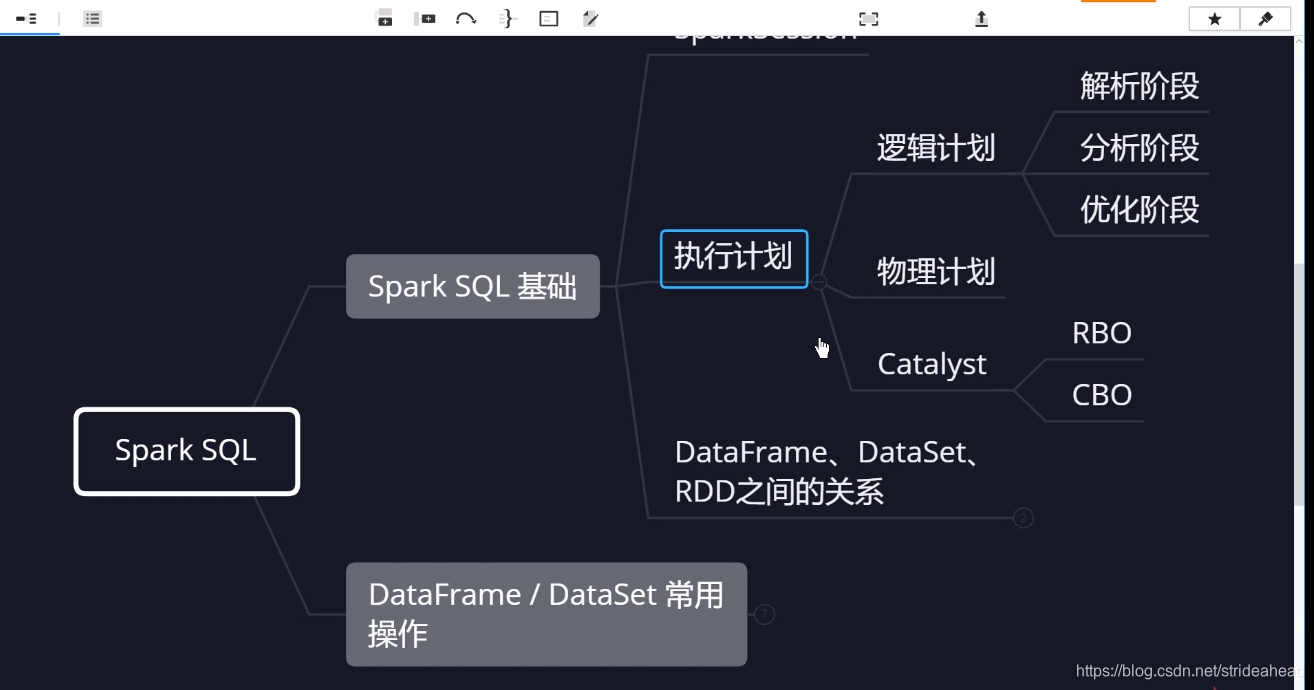Viewport: 1314px width, 690px height.
Task: Add a summary bracket
Action: click(508, 18)
